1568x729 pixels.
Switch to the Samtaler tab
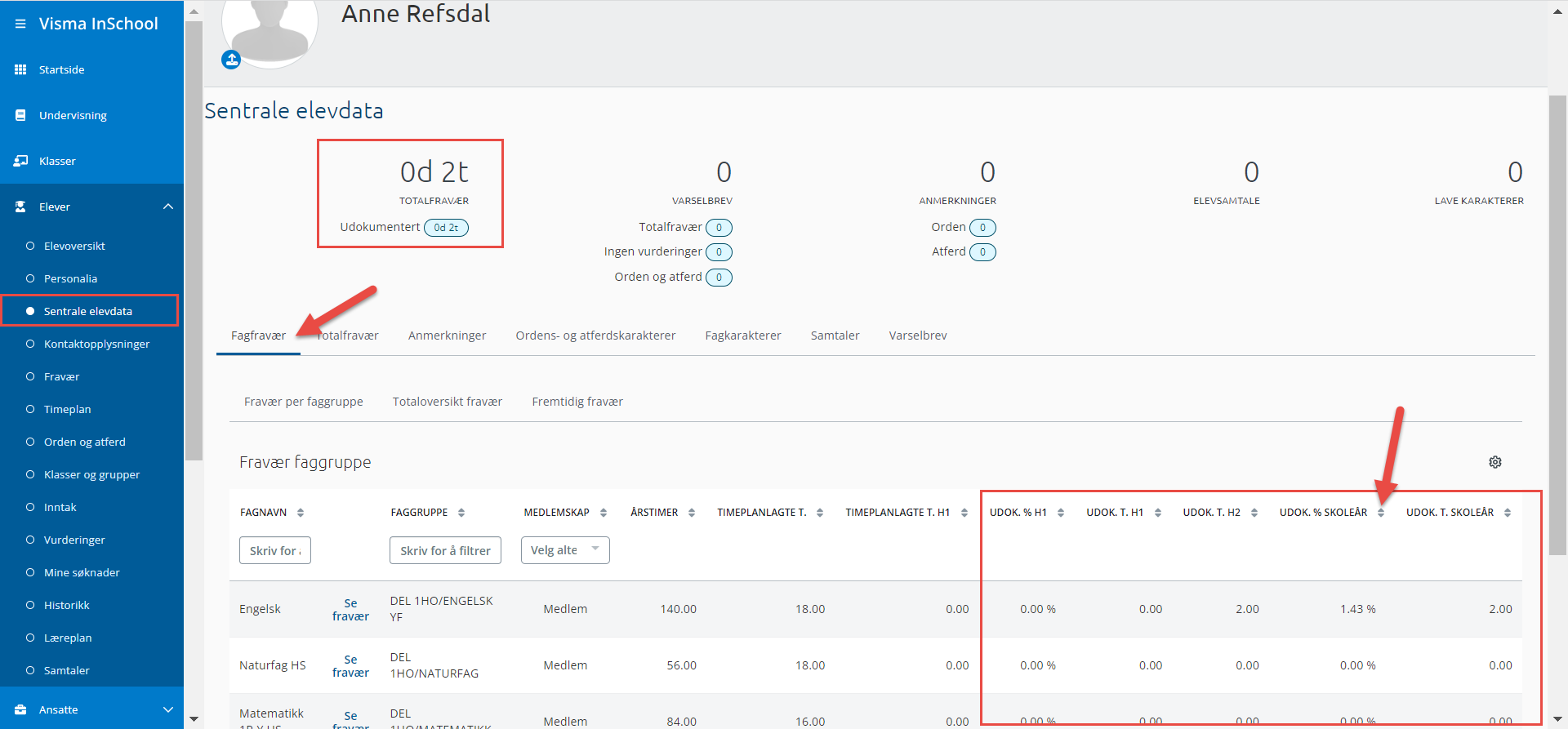(835, 336)
